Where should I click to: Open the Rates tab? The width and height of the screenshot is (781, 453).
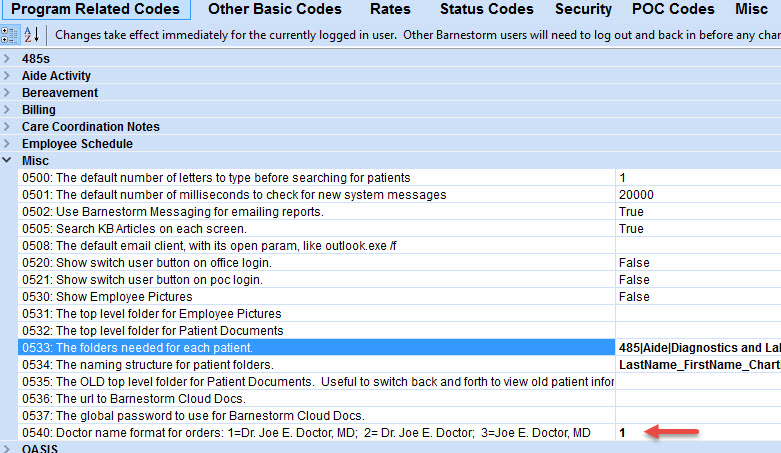click(x=390, y=9)
